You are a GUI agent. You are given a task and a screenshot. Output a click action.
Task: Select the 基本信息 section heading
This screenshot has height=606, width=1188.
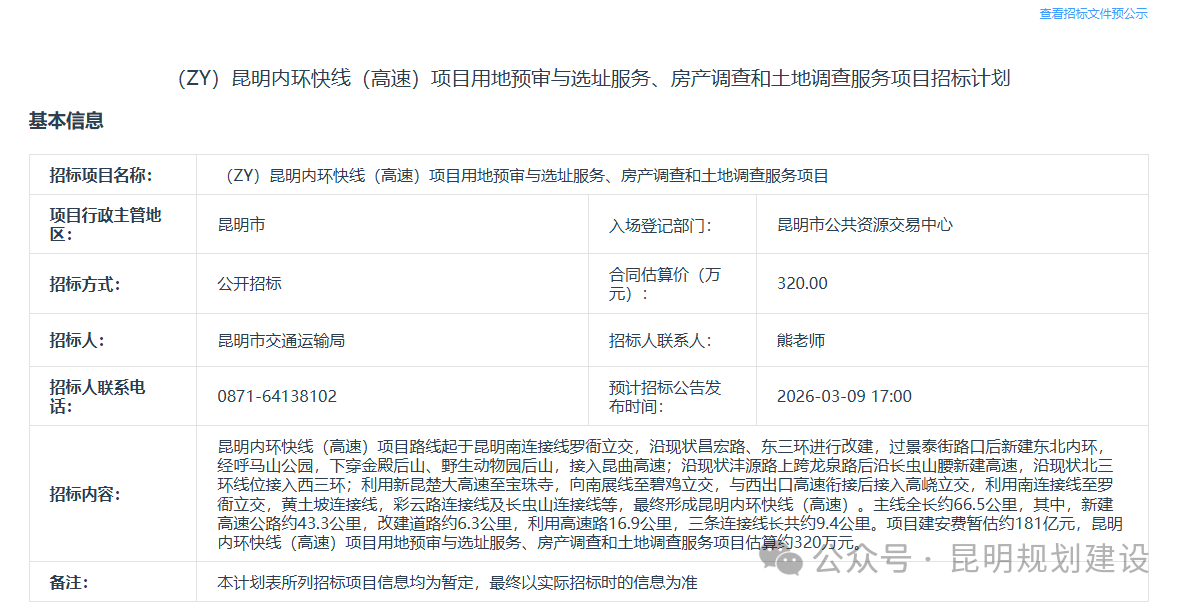66,120
